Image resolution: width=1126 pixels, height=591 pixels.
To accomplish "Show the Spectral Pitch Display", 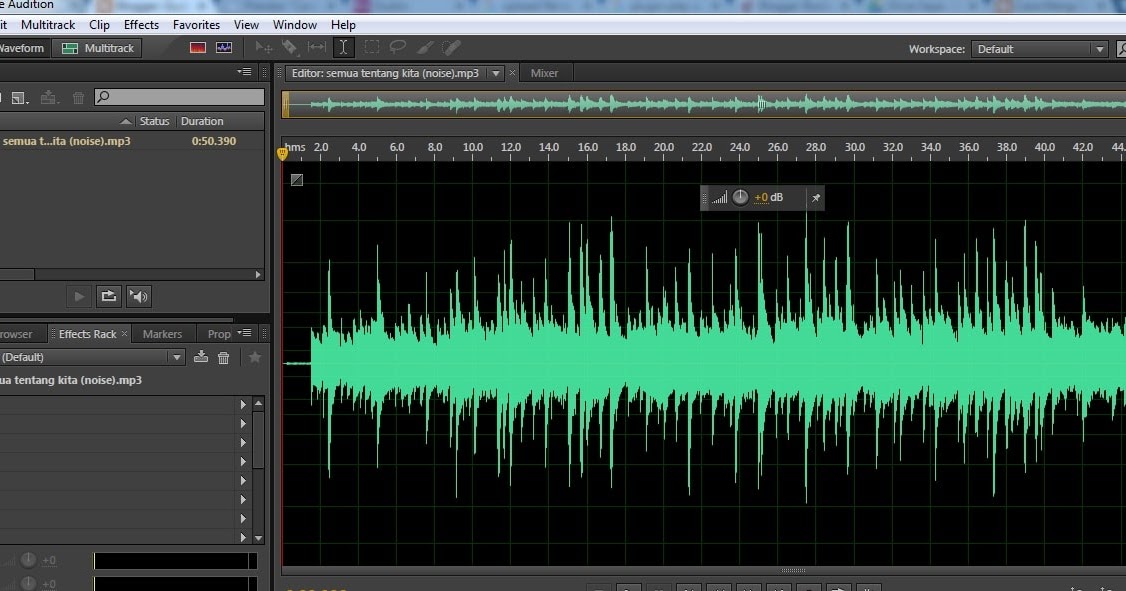I will 223,47.
